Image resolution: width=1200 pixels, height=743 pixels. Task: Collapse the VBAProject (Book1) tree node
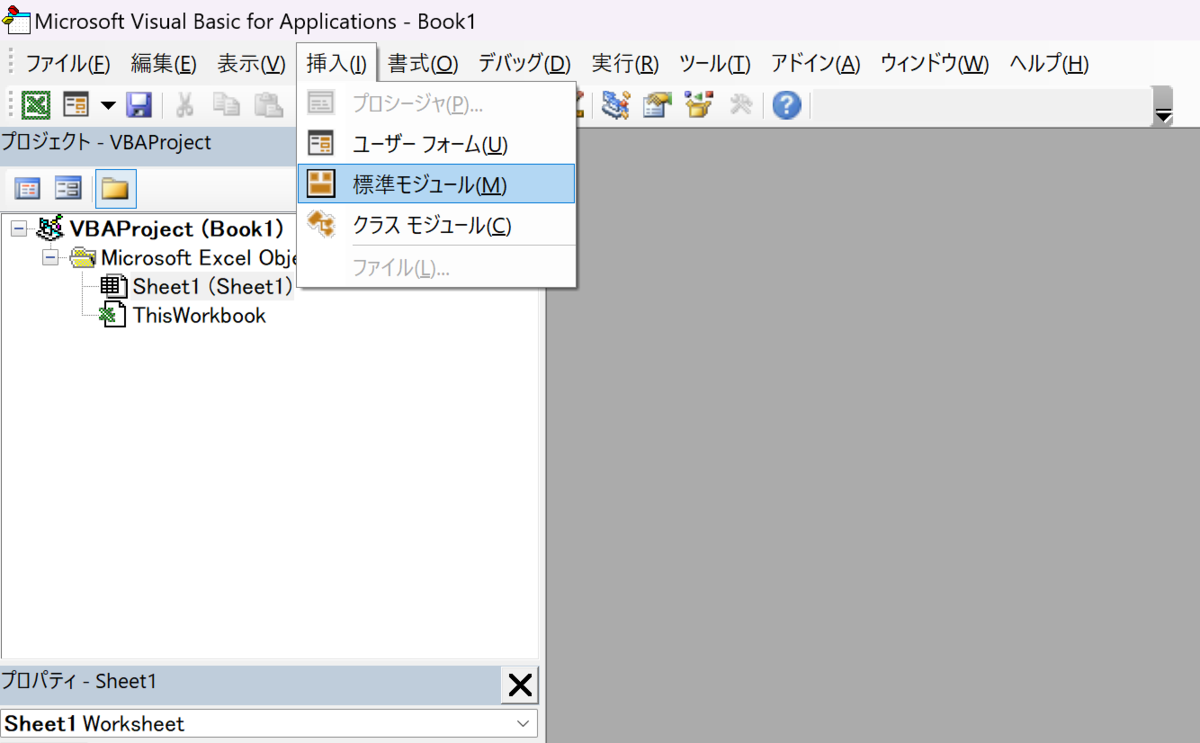tap(19, 229)
